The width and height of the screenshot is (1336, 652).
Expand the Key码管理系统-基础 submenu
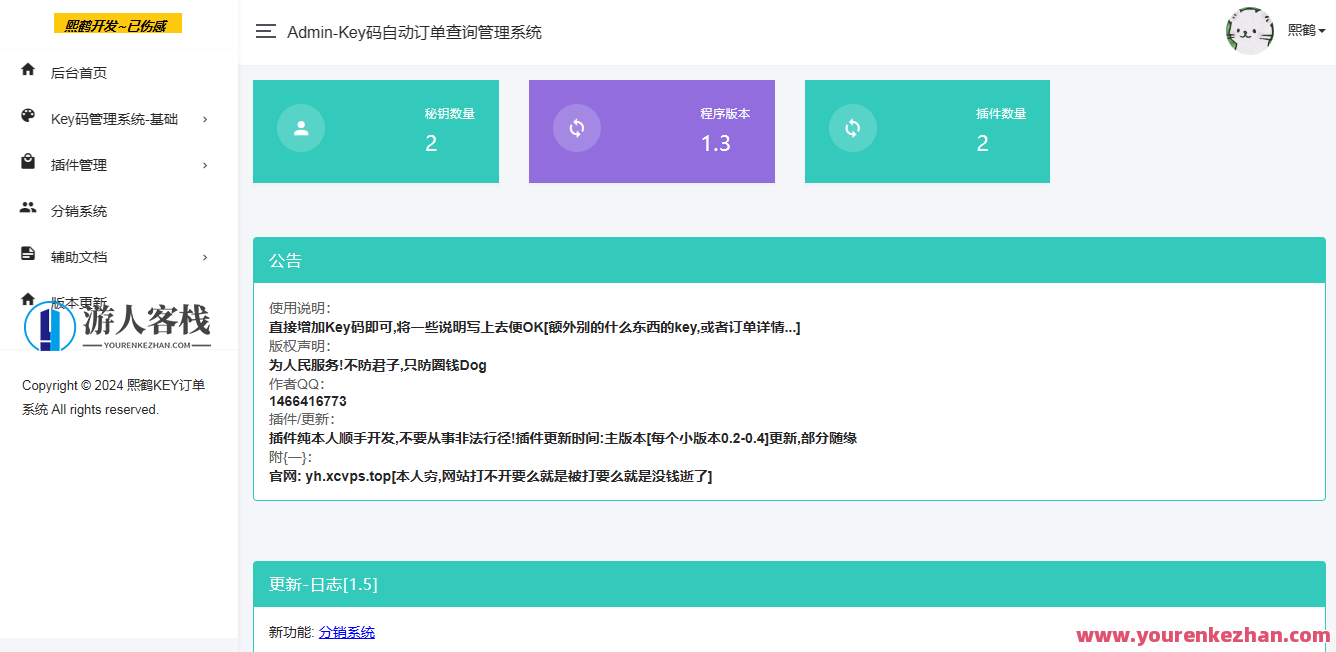click(205, 117)
